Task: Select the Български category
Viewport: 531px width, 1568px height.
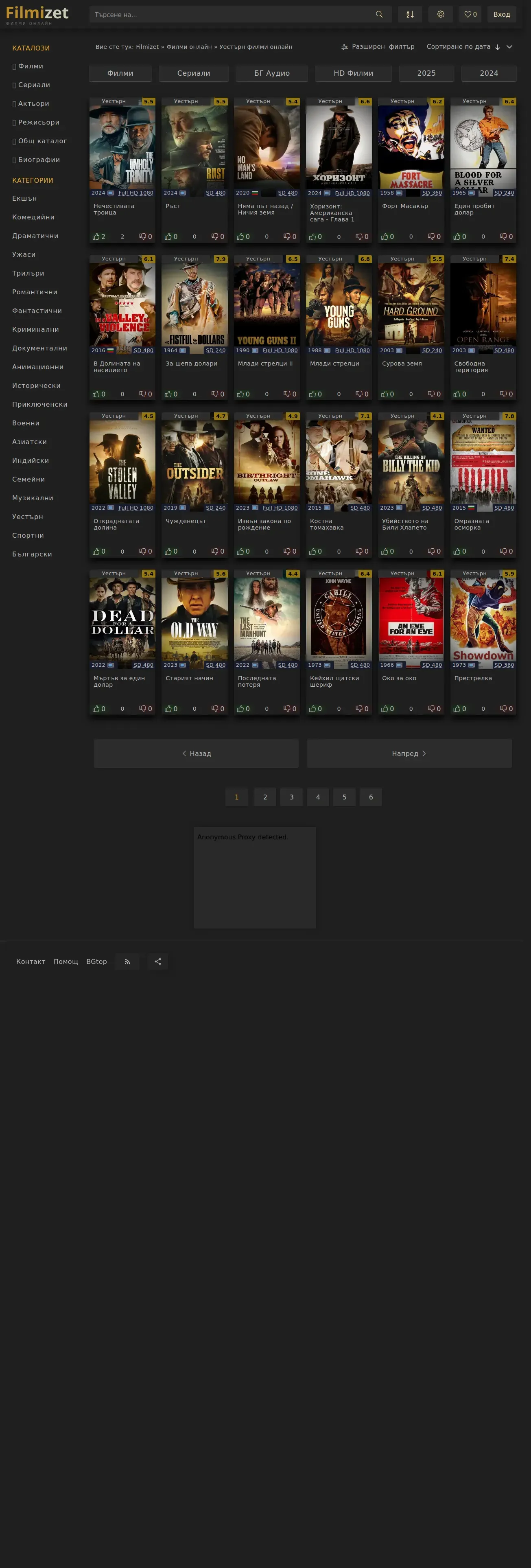Action: pyautogui.click(x=32, y=554)
